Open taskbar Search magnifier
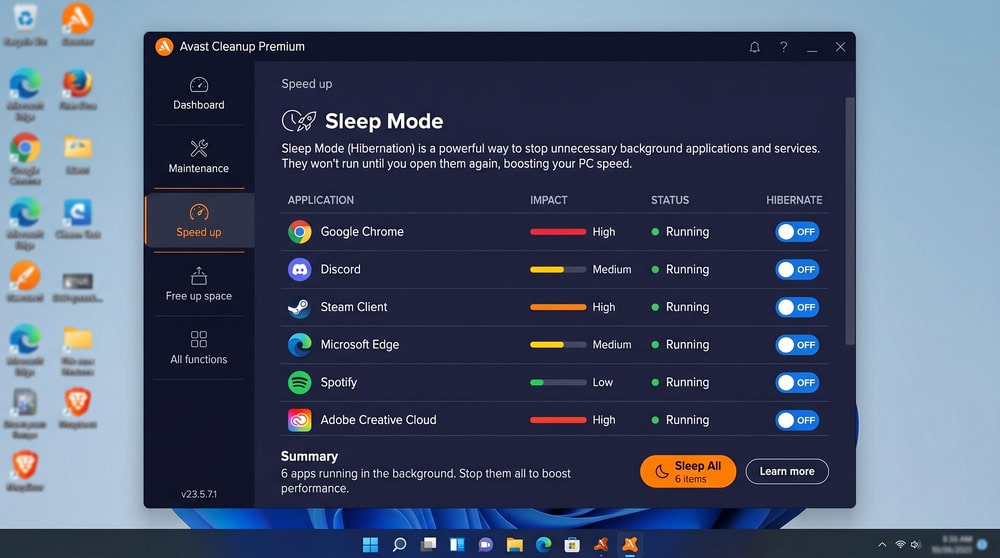This screenshot has height=558, width=1000. [x=399, y=544]
